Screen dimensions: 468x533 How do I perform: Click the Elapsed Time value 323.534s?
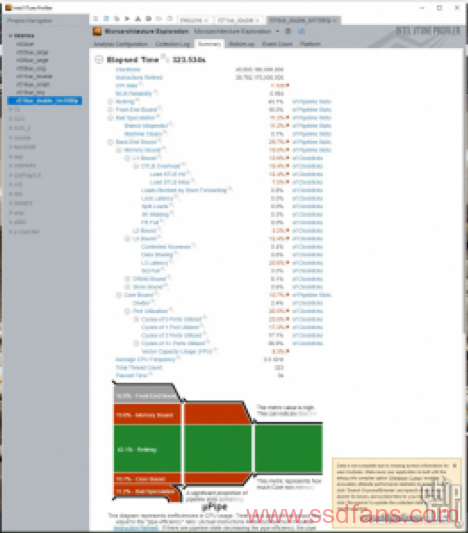[x=189, y=60]
